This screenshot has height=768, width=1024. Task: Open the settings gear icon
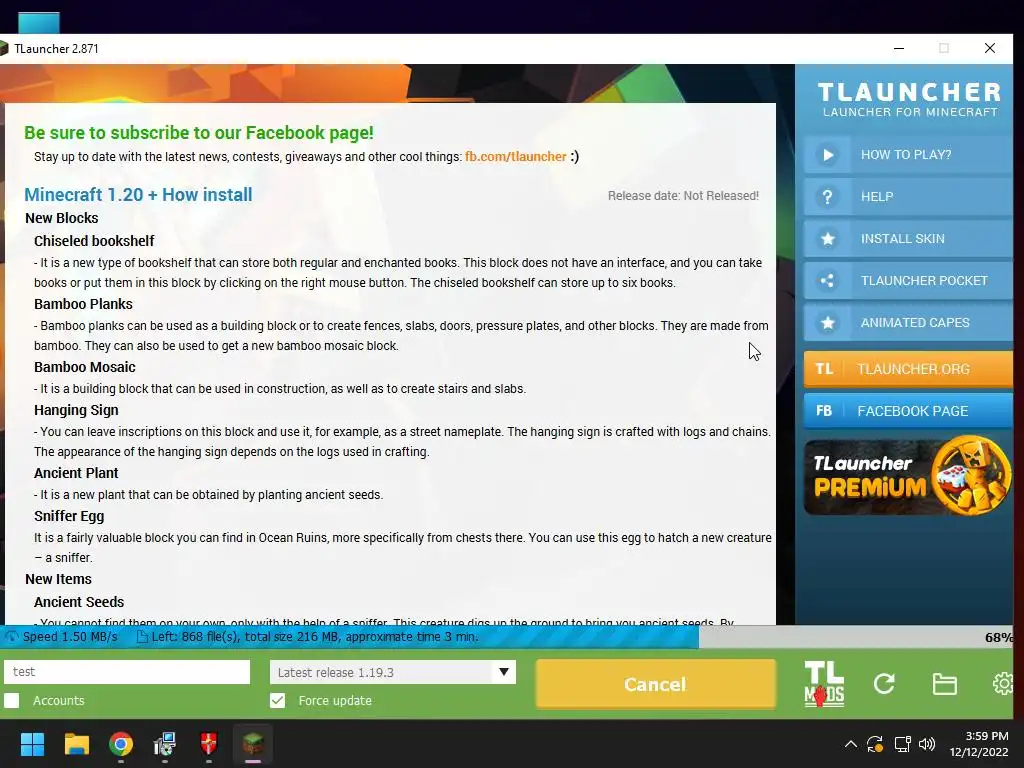point(1003,684)
